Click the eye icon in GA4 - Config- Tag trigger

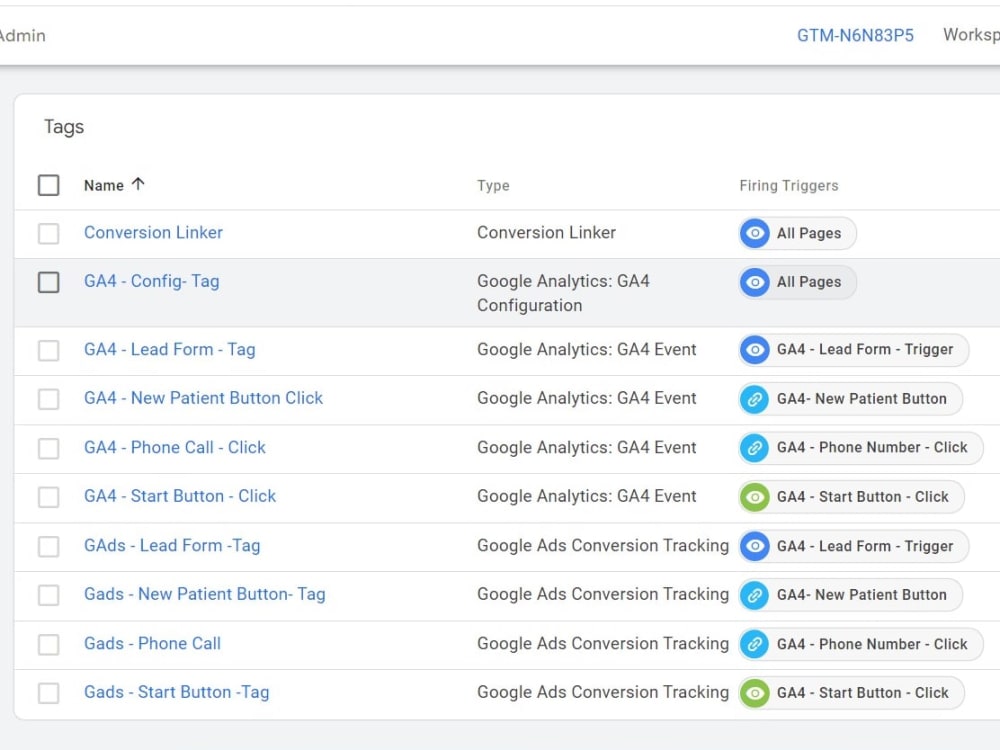pyautogui.click(x=754, y=282)
